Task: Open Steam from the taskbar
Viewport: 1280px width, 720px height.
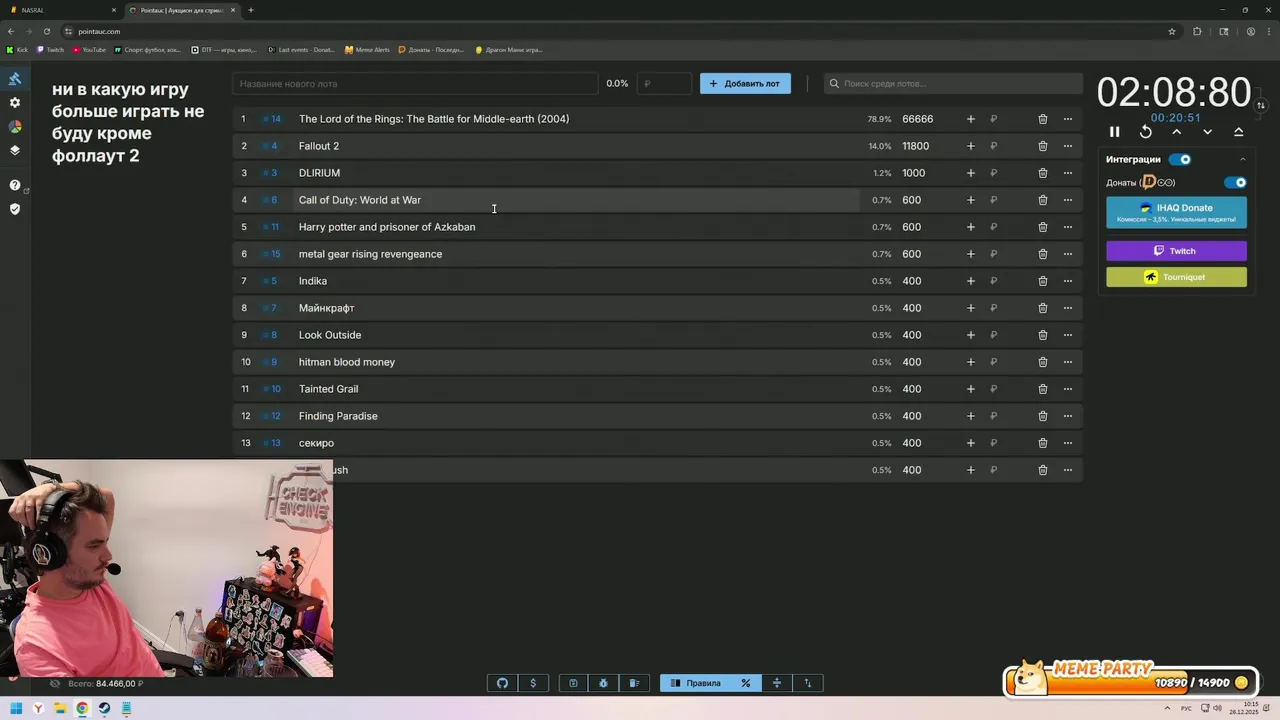Action: [104, 709]
